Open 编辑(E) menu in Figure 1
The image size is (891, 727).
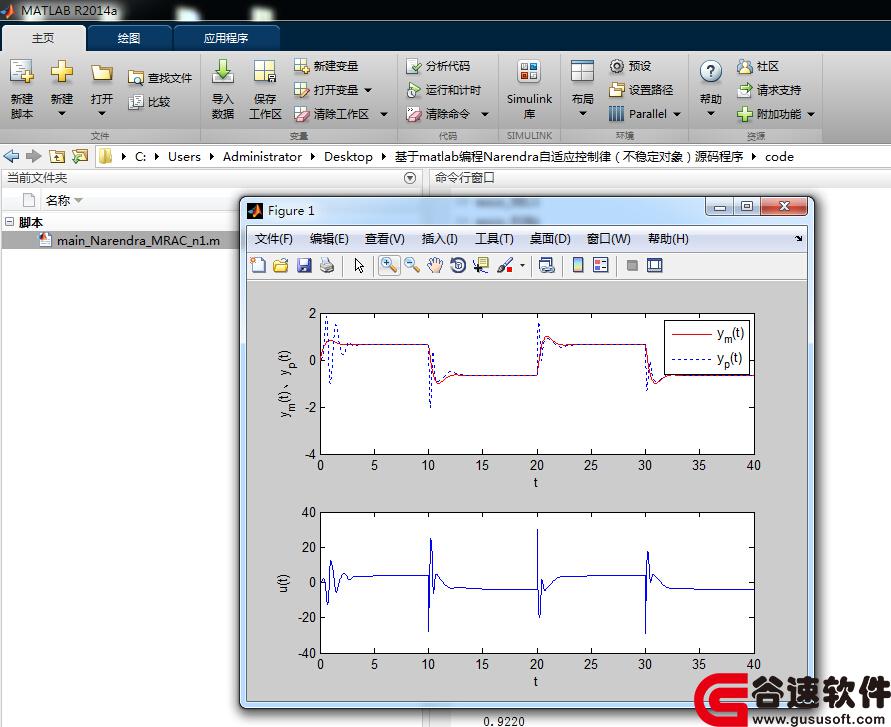(x=329, y=239)
